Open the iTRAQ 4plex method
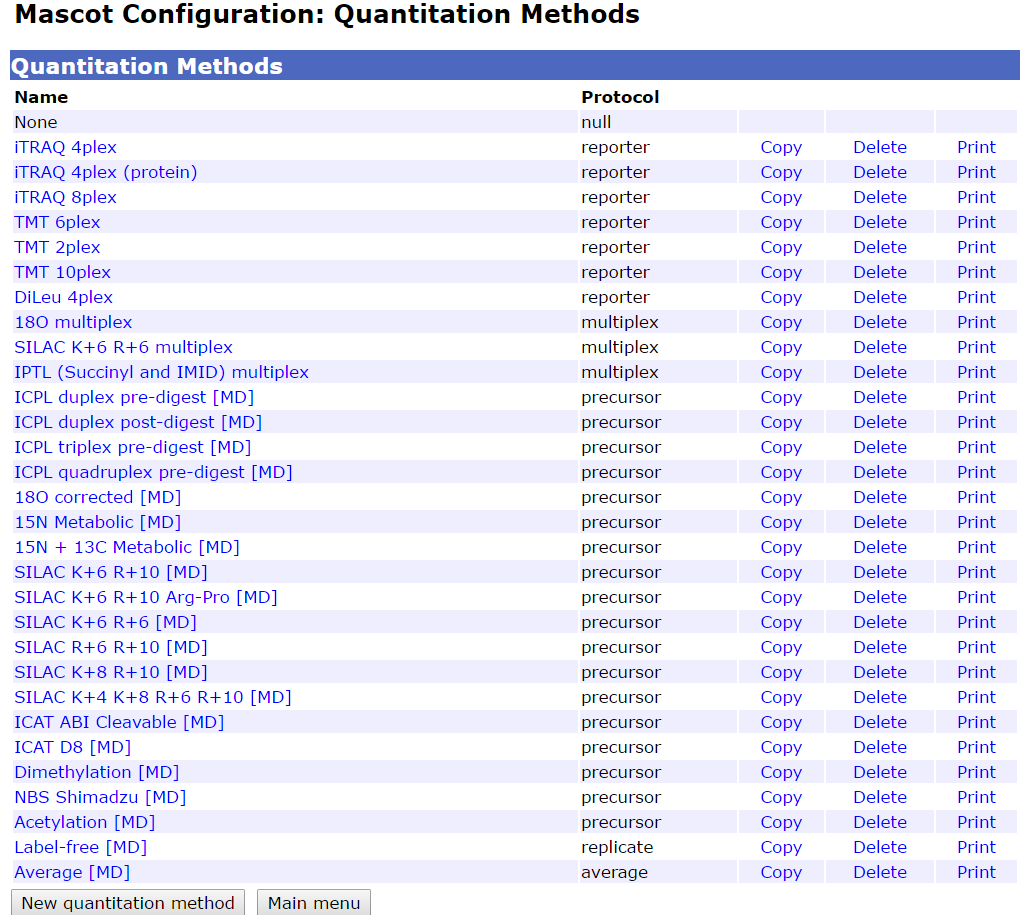The image size is (1024, 915). point(65,147)
